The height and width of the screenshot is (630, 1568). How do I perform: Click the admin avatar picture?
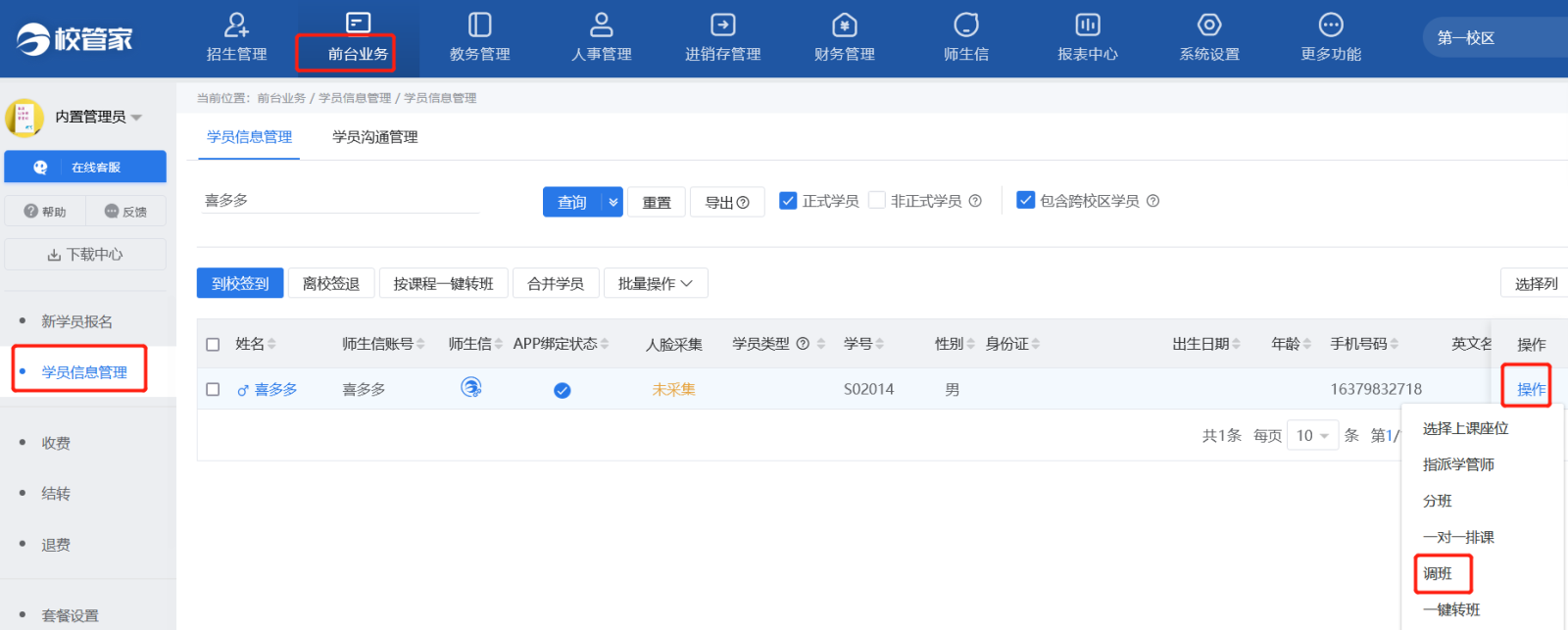point(24,118)
